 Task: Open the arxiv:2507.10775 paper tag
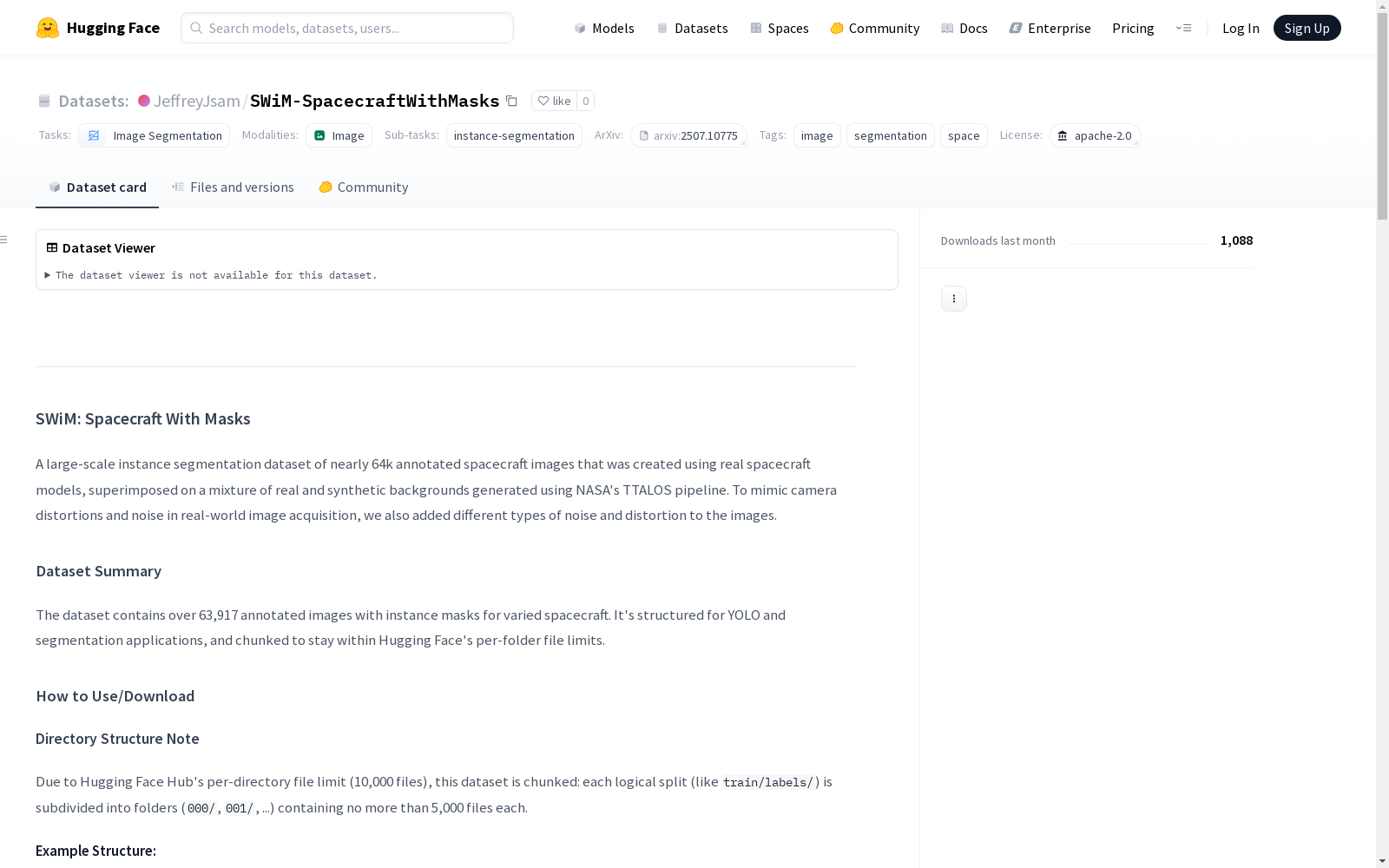coord(689,135)
